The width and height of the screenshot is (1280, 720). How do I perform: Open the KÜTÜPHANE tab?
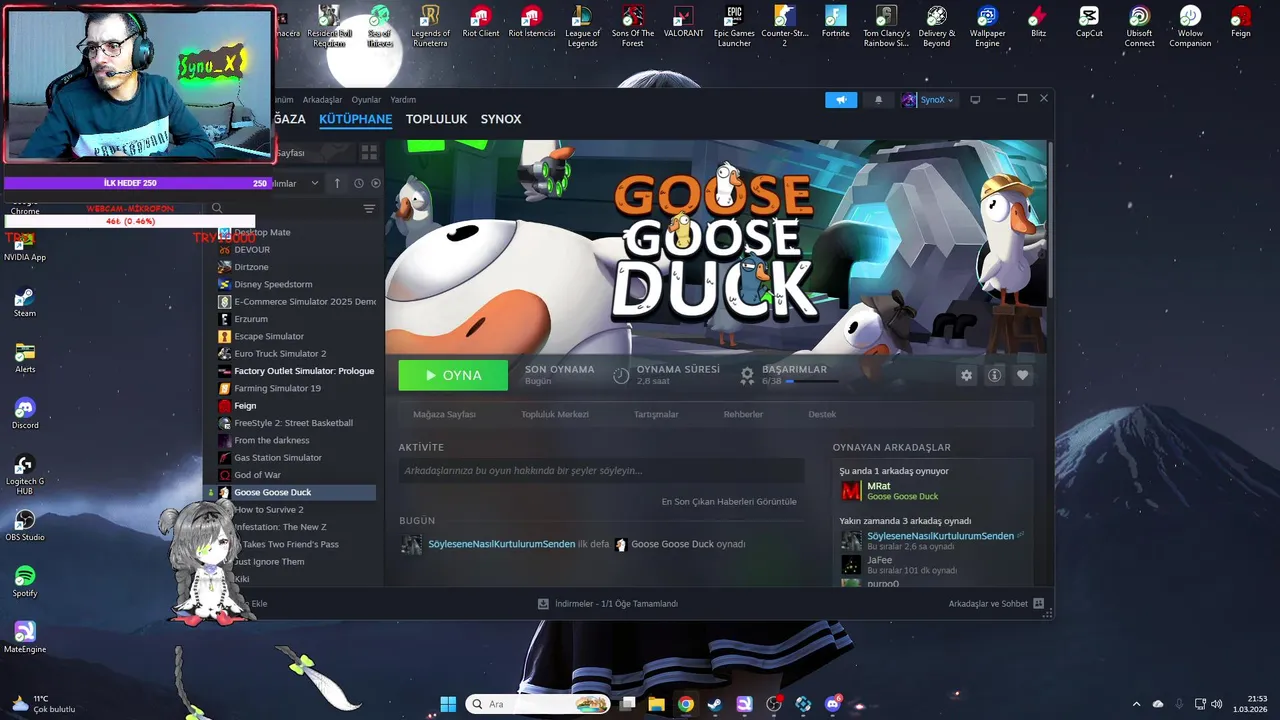355,119
